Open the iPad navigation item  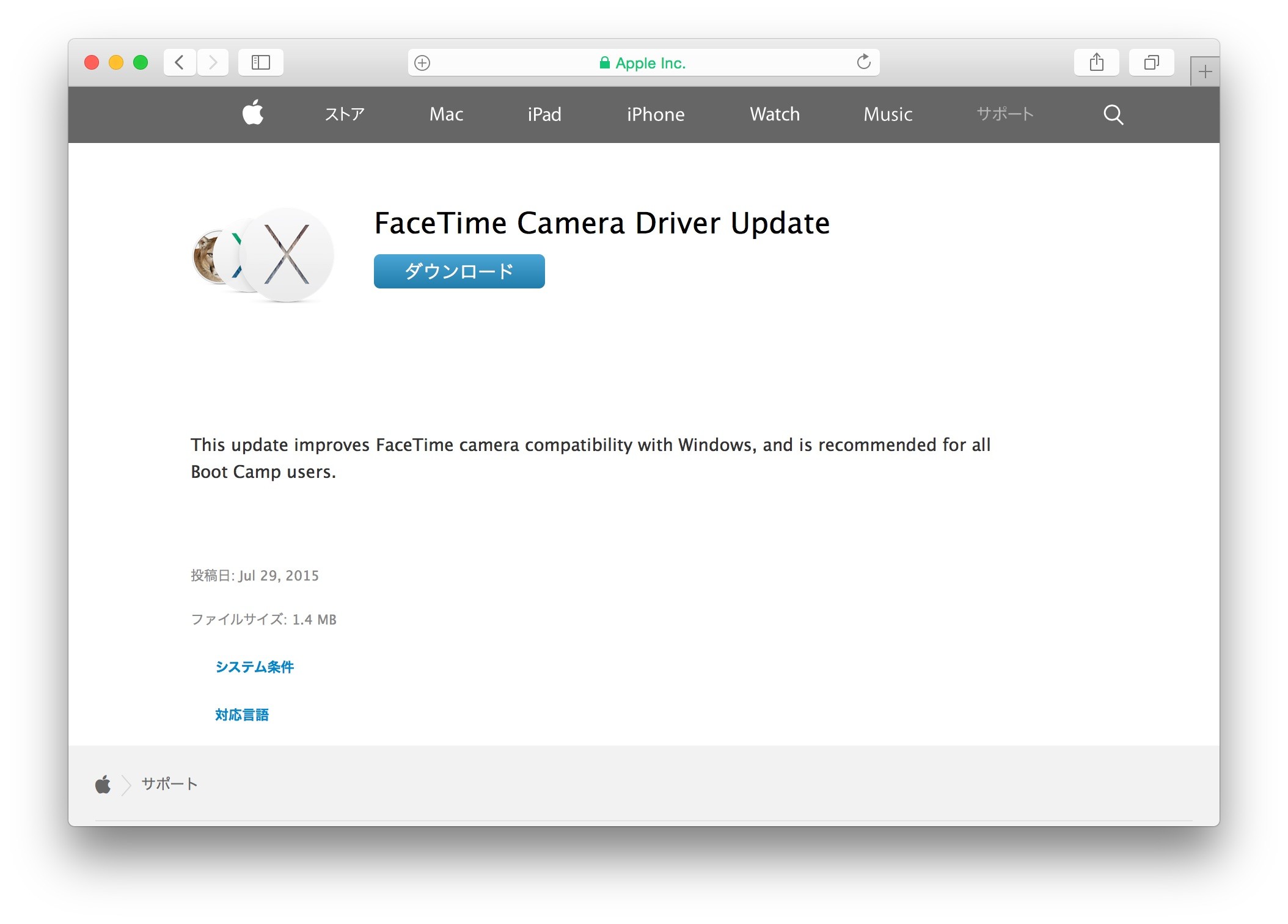[544, 114]
